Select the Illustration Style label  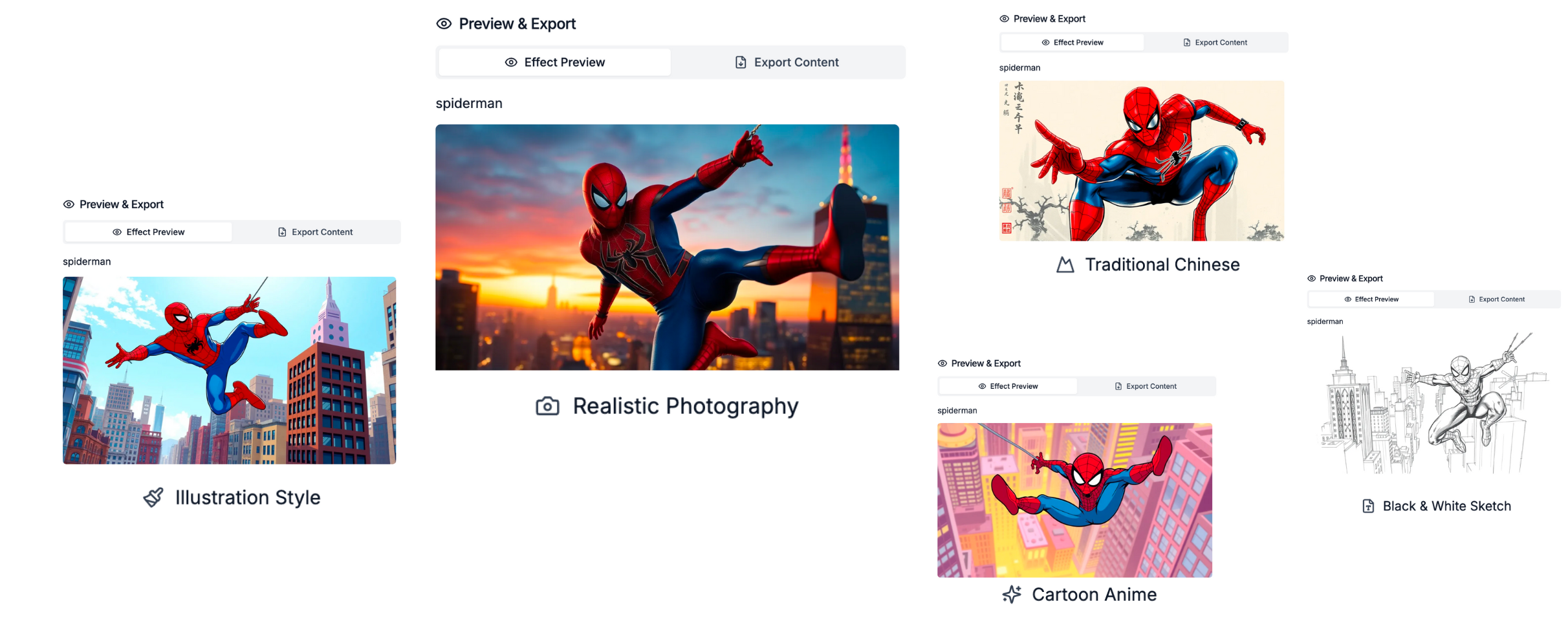point(248,497)
